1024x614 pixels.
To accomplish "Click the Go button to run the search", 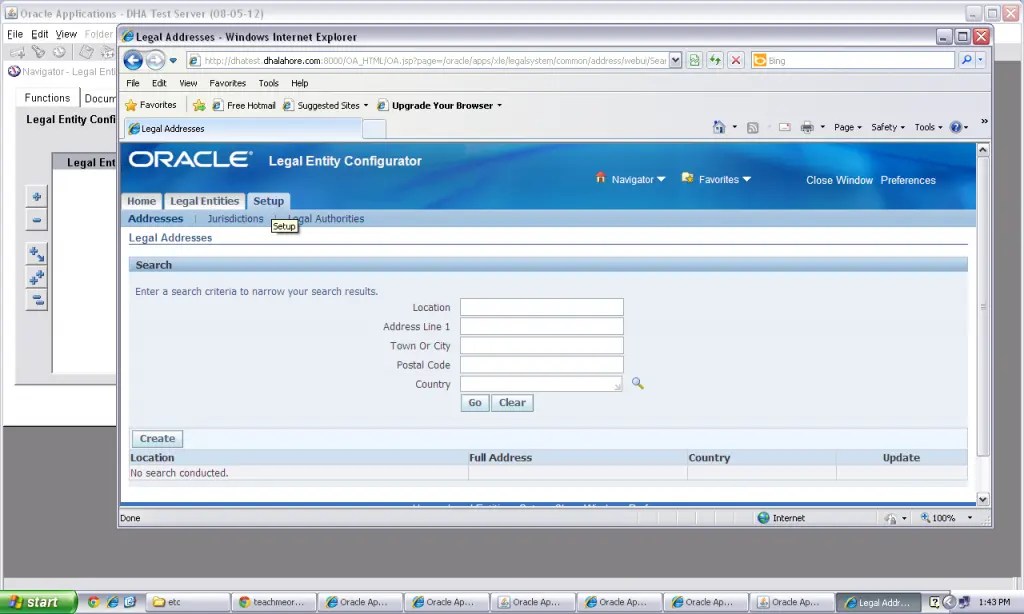I will click(474, 402).
